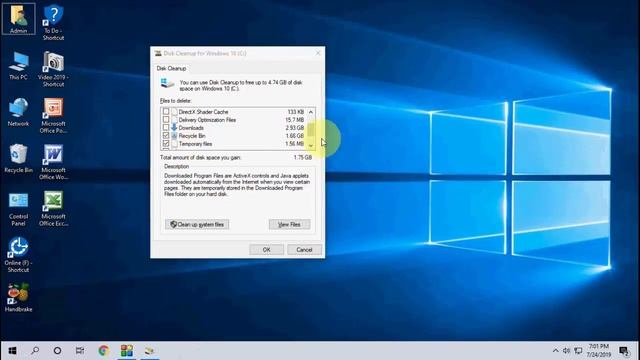Select the Microsoft Office Word shortcut
640x360 pixels.
tap(53, 162)
